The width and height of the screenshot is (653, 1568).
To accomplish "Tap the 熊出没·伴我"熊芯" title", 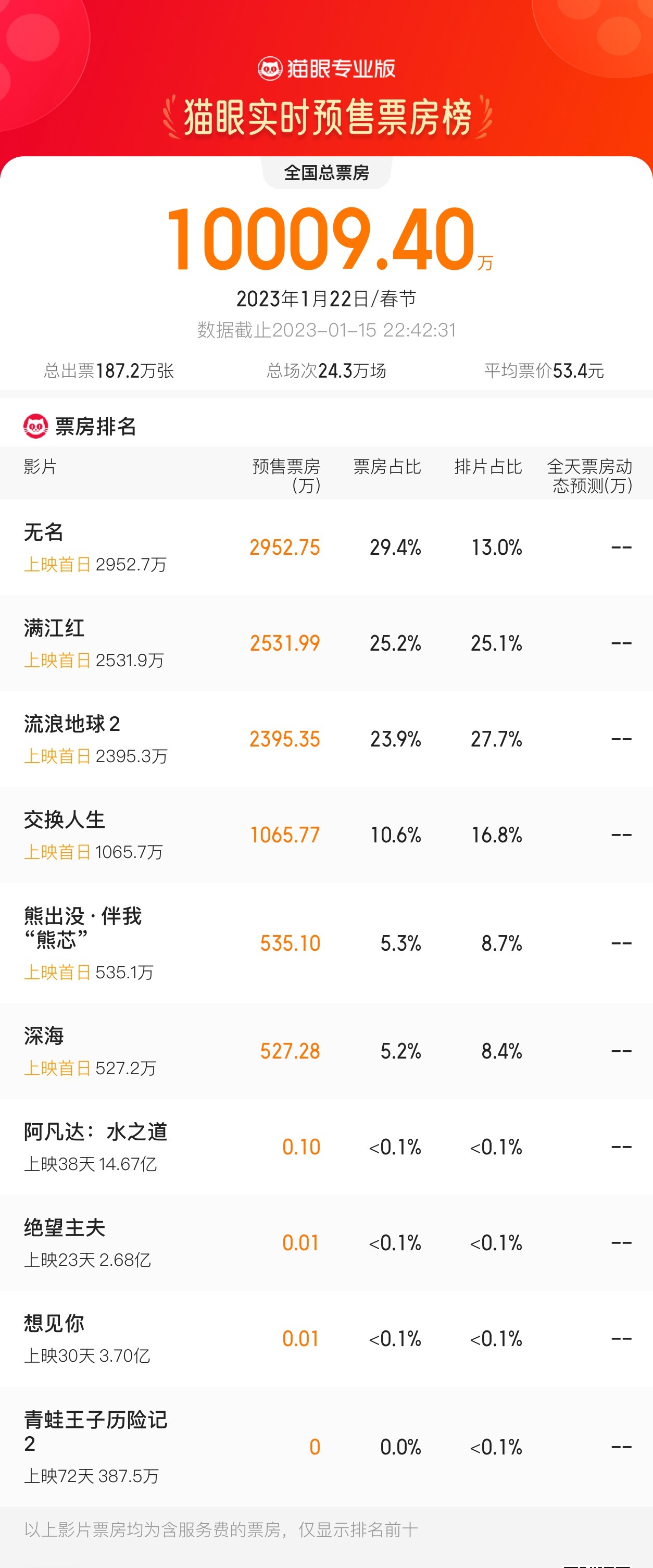I will coord(83,928).
